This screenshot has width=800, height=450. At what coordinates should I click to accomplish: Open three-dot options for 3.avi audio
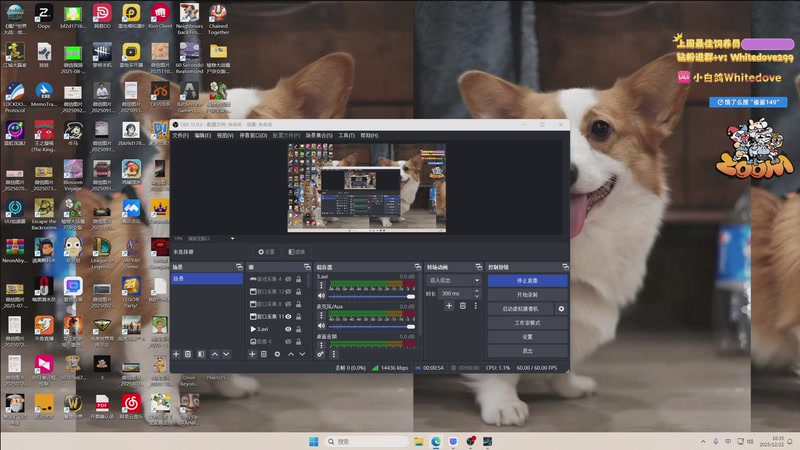[x=321, y=286]
